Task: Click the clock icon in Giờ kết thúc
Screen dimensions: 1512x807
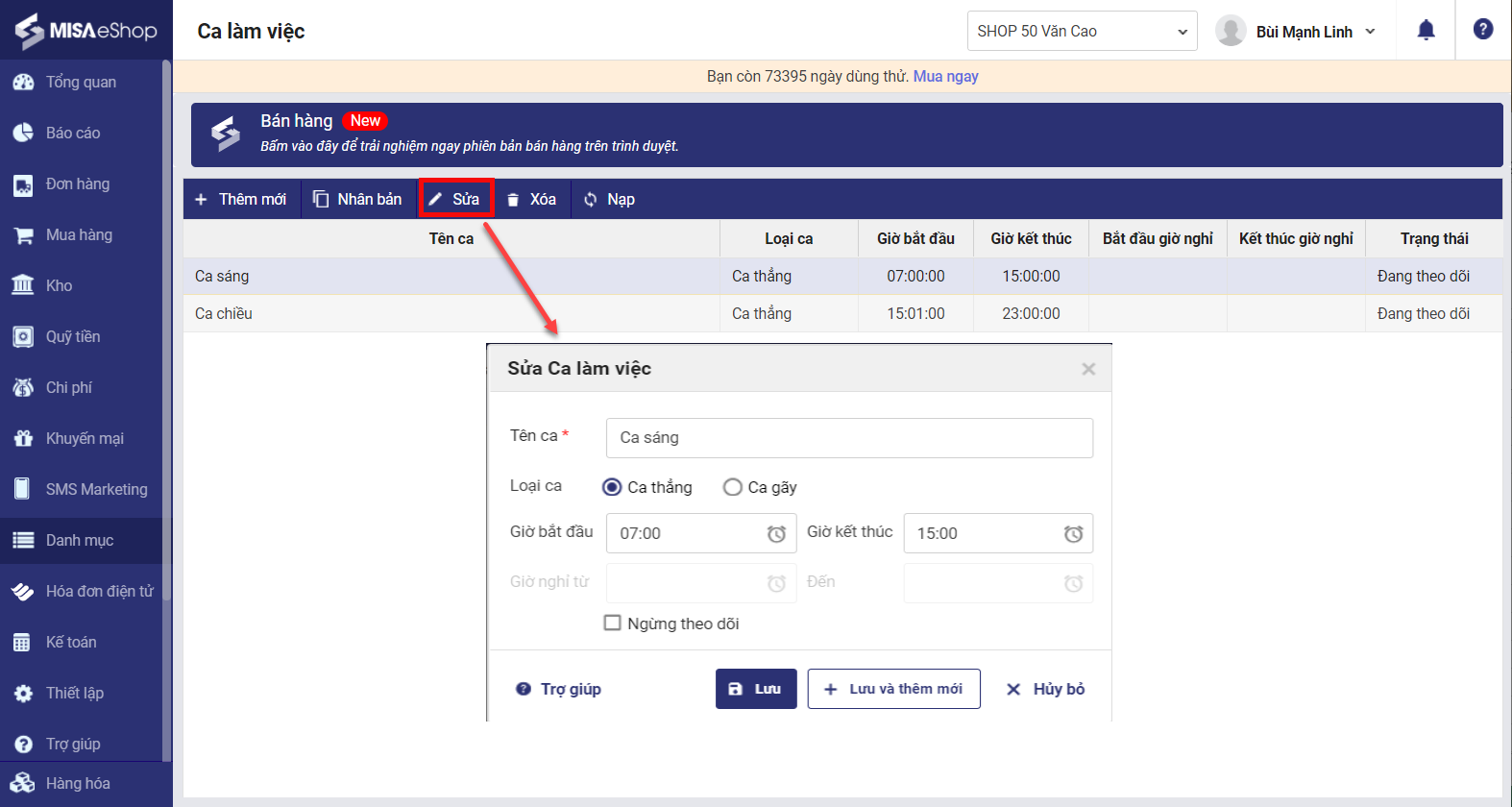Action: 1073,534
